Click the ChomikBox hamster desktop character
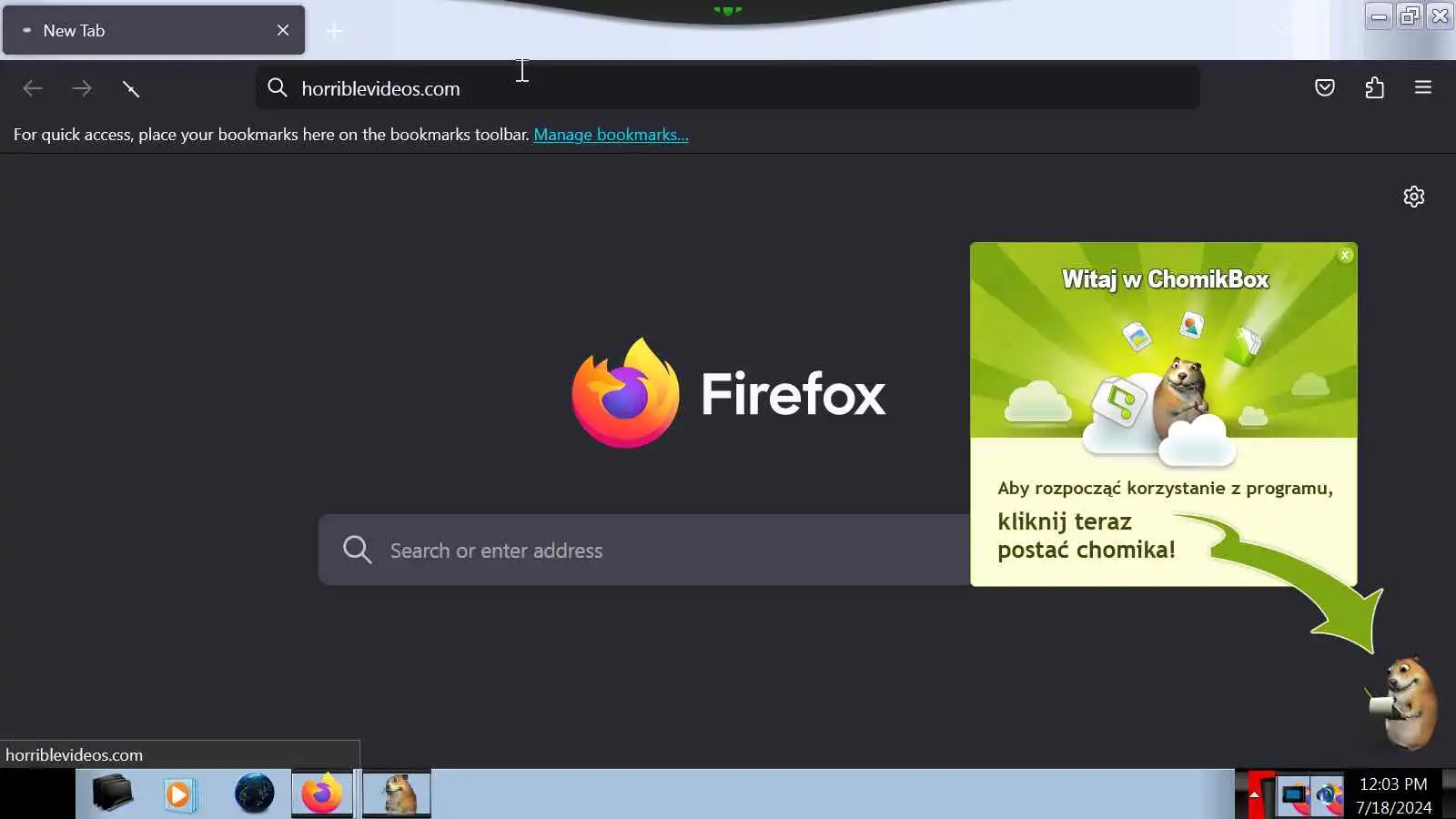1456x819 pixels. coord(1405,703)
